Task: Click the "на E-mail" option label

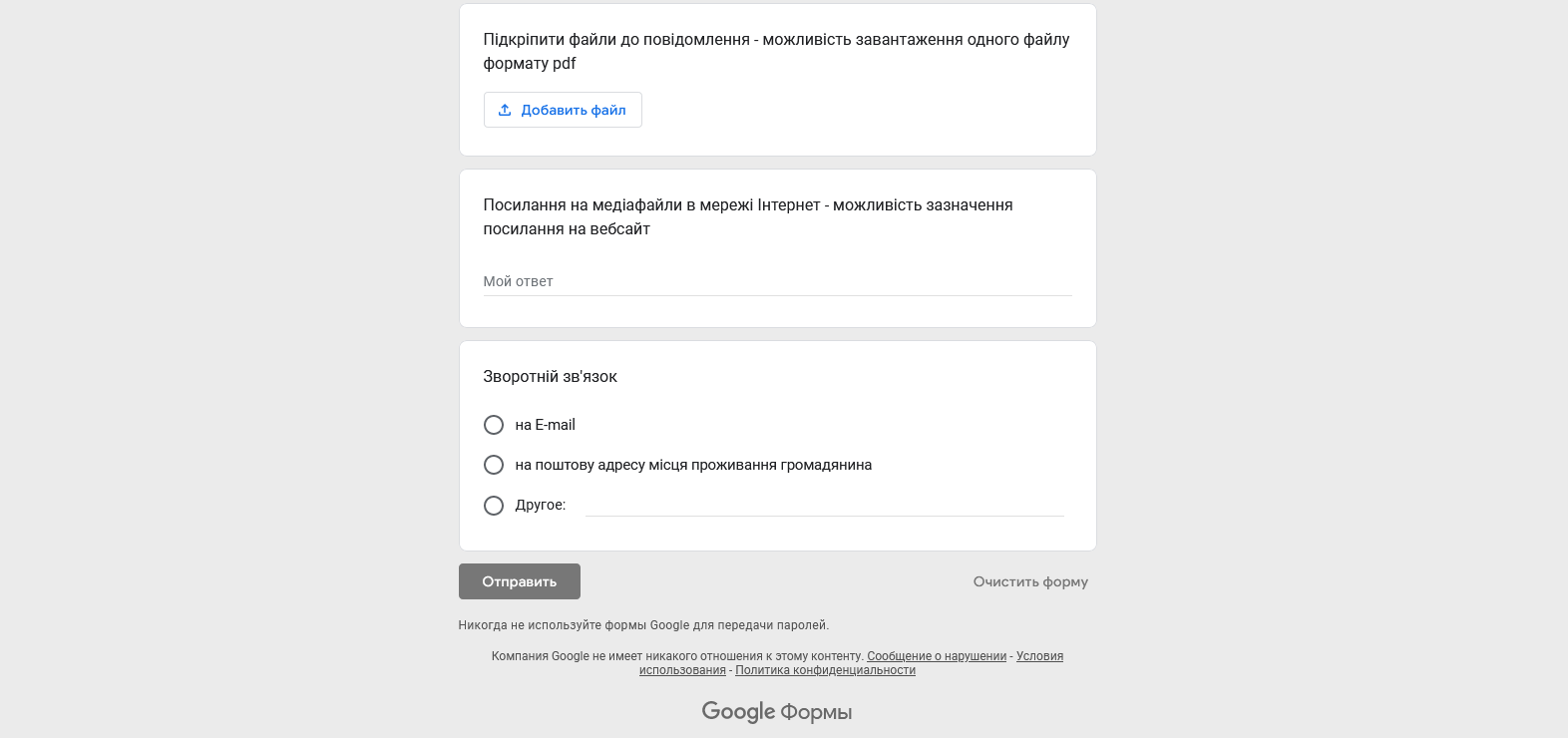Action: coord(545,425)
